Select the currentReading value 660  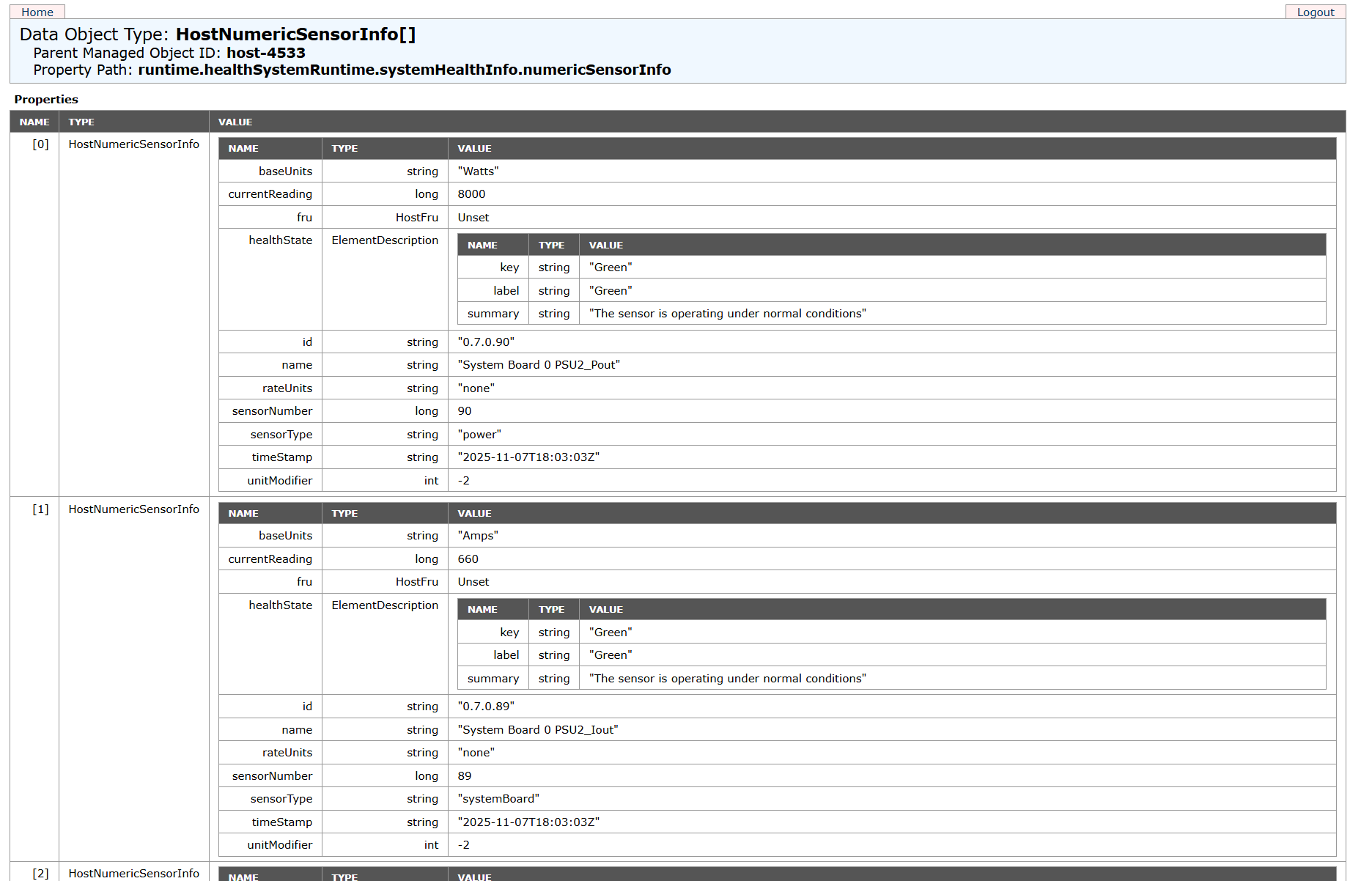[468, 559]
